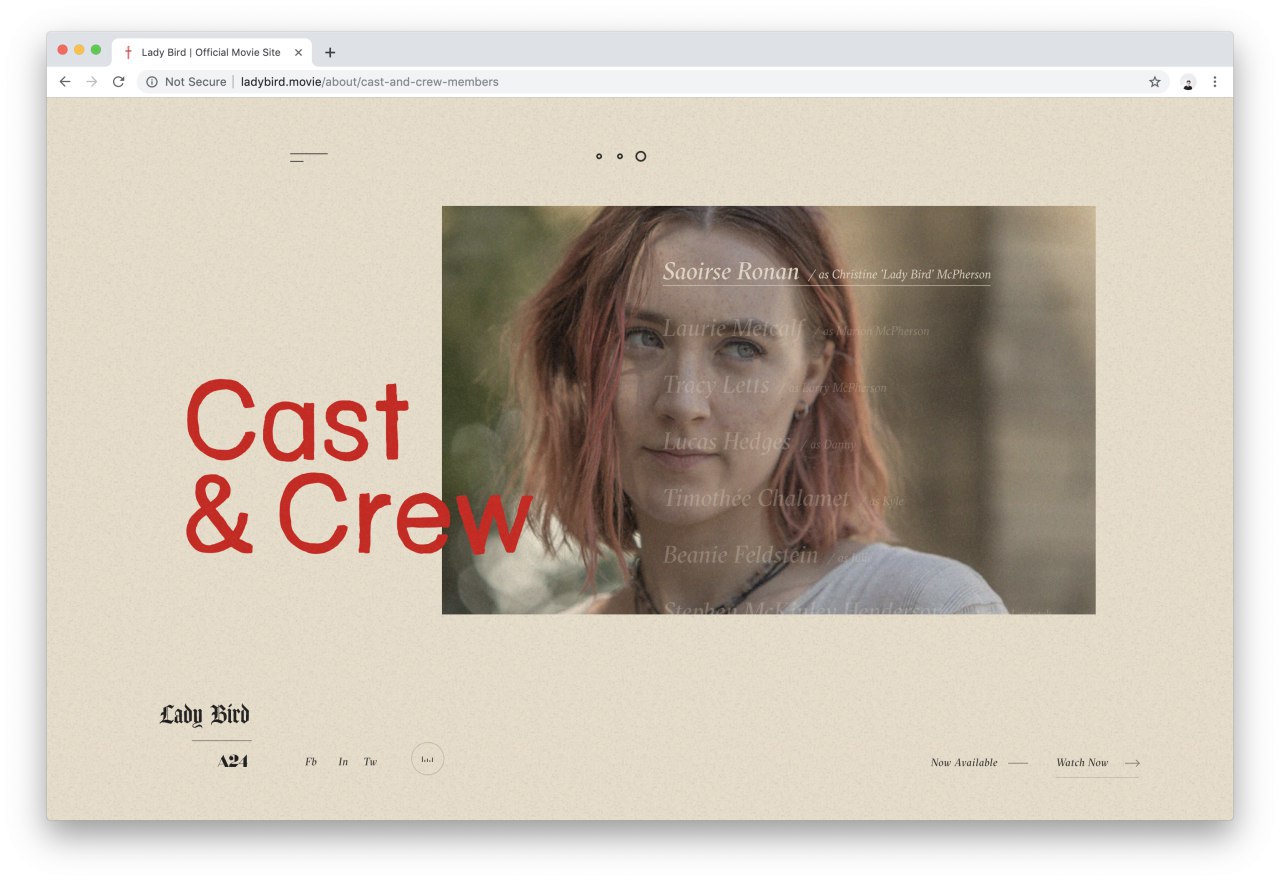Open Chrome three-dot menu

(x=1215, y=82)
